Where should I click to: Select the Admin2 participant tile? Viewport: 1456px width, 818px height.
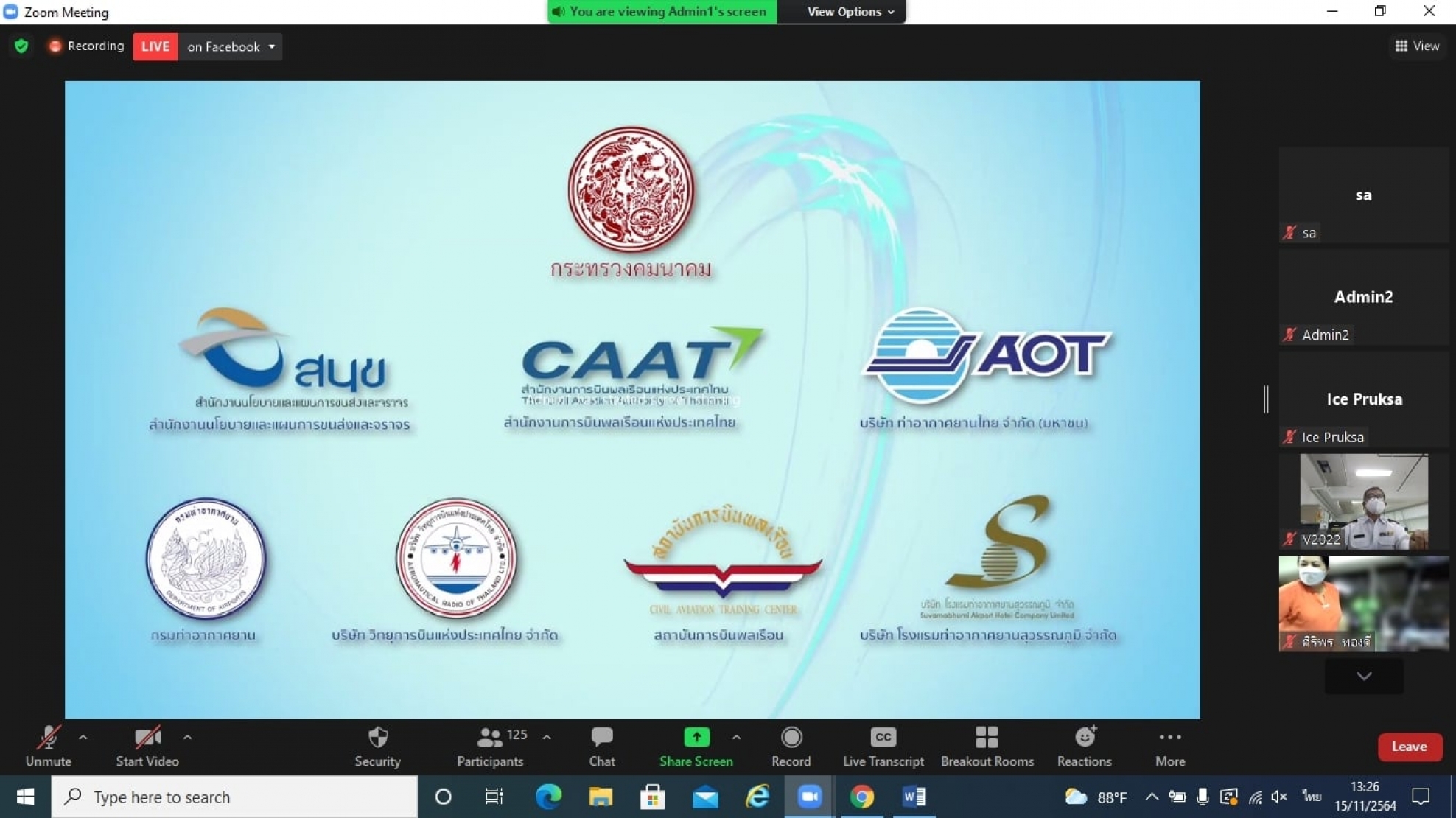1364,297
